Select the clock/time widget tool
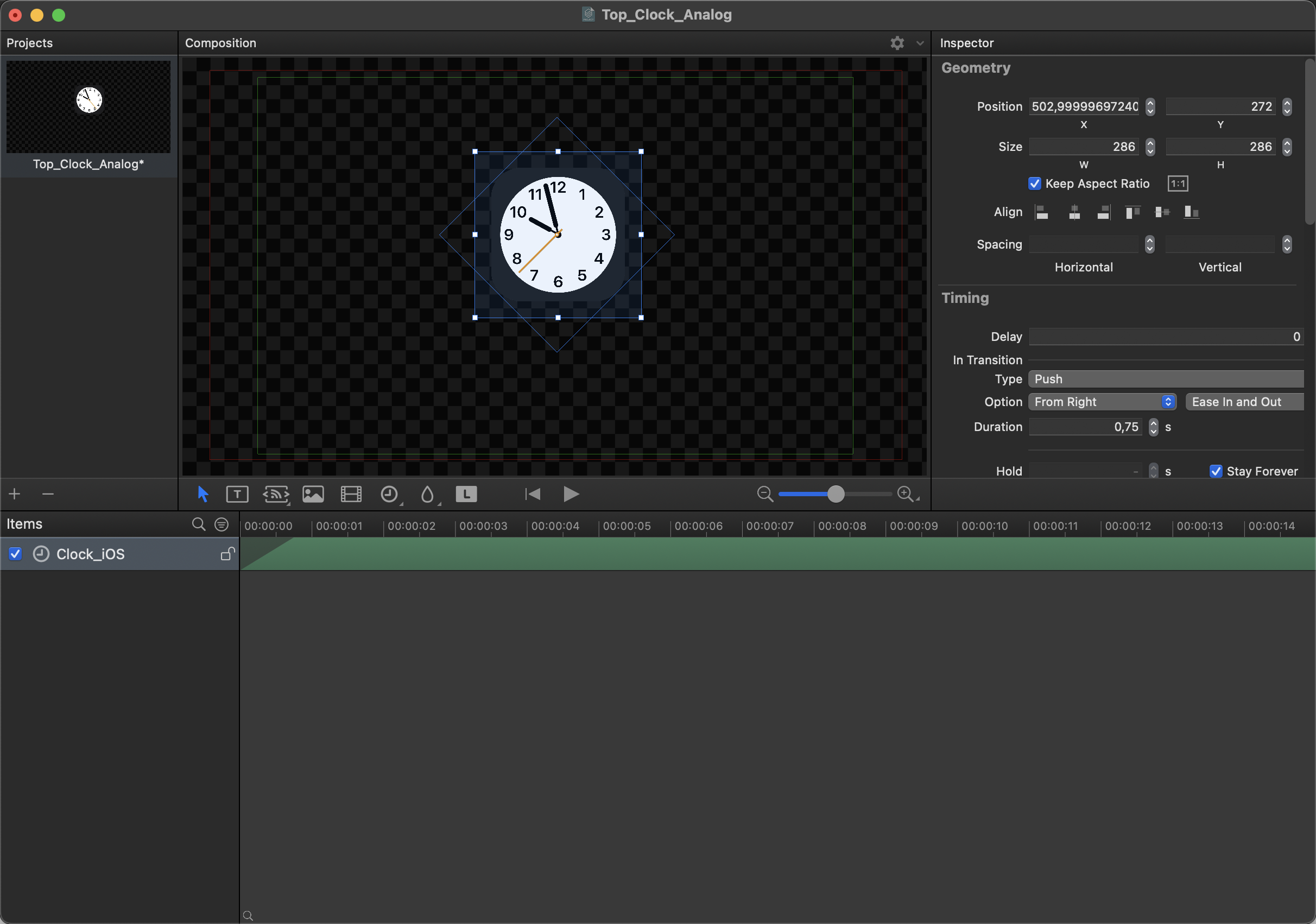This screenshot has height=924, width=1316. [389, 493]
